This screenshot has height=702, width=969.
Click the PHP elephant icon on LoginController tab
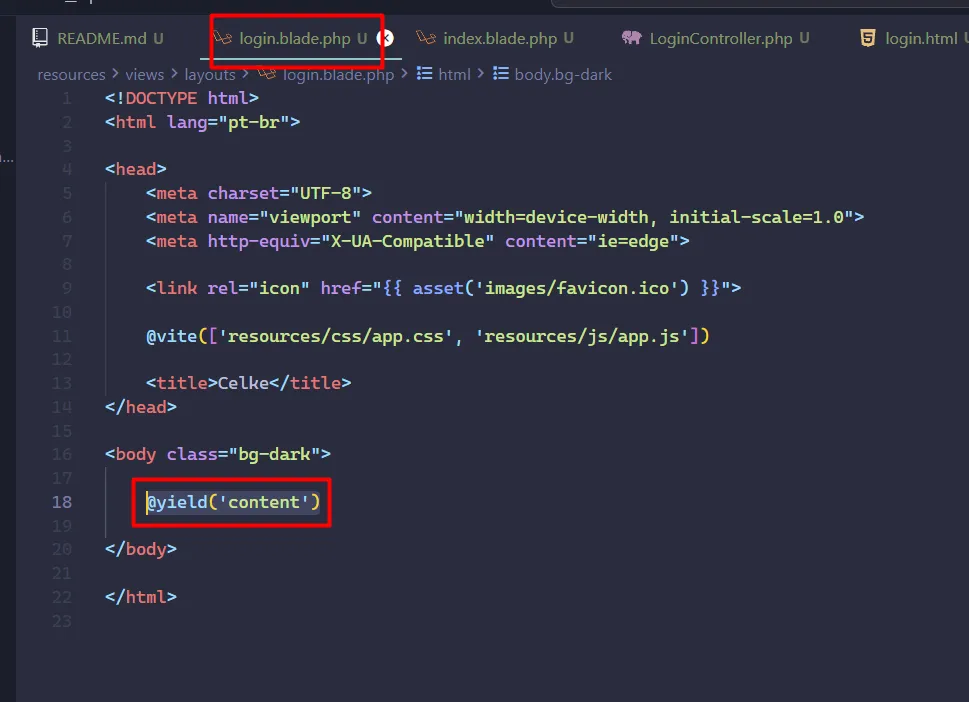[631, 39]
